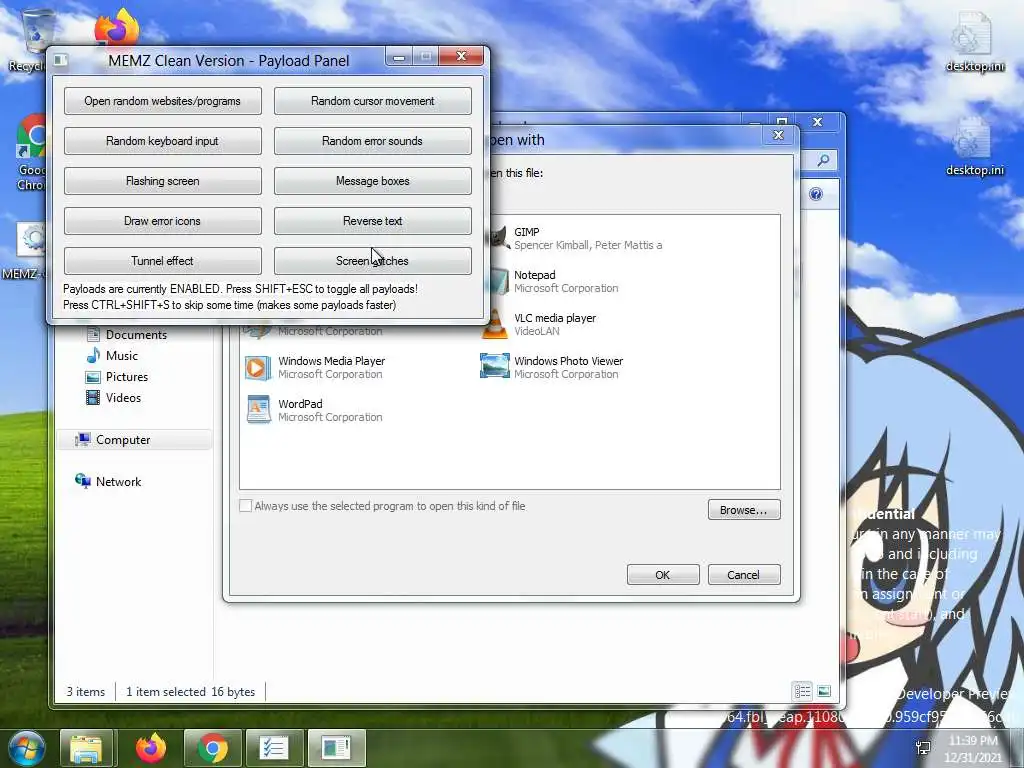Viewport: 1024px width, 768px height.
Task: Select Firefox desktop shortcut icon
Action: (x=117, y=27)
